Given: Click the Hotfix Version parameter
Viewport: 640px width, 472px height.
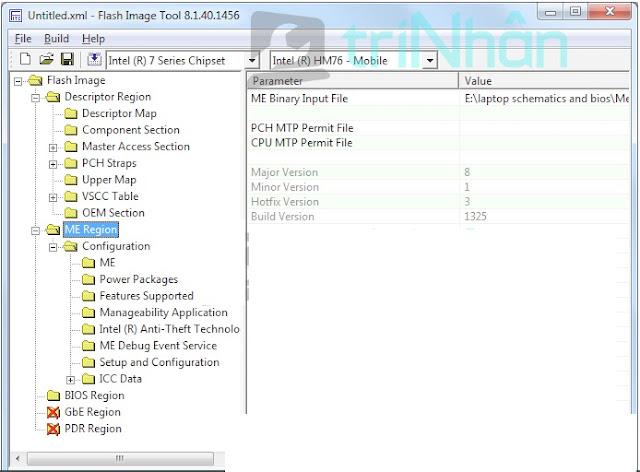Looking at the screenshot, I should point(285,202).
